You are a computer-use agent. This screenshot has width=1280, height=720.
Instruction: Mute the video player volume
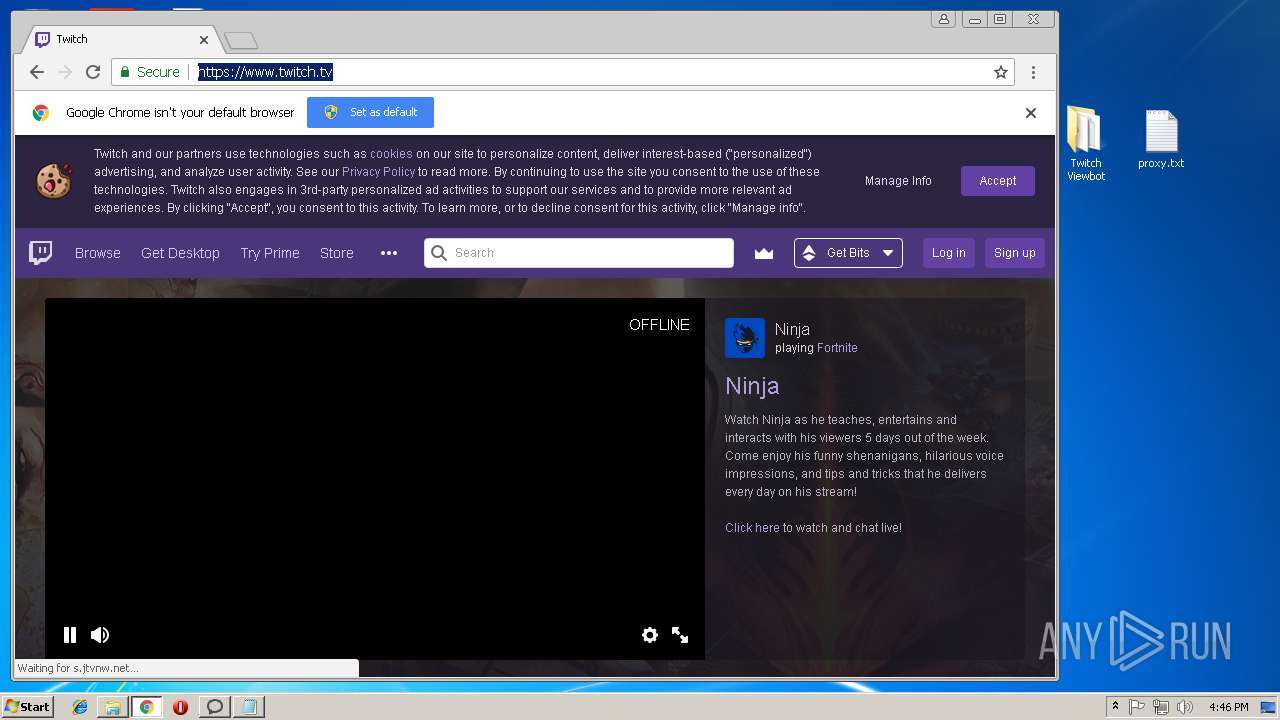pos(100,635)
